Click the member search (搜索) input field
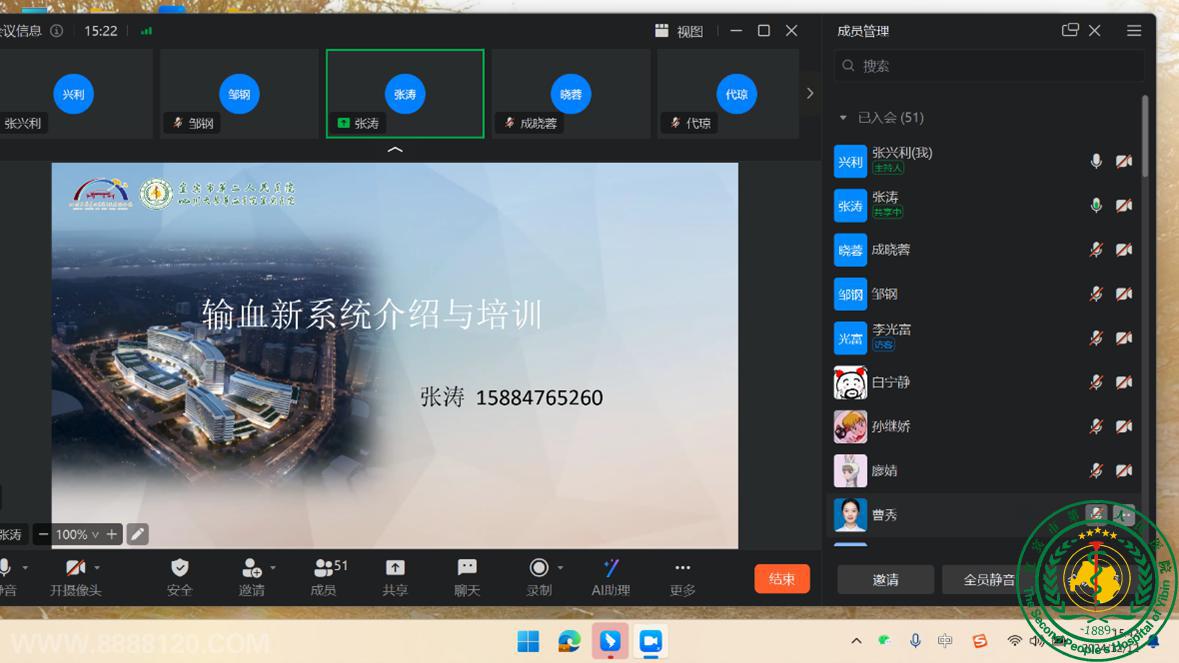The height and width of the screenshot is (663, 1179). [x=990, y=66]
